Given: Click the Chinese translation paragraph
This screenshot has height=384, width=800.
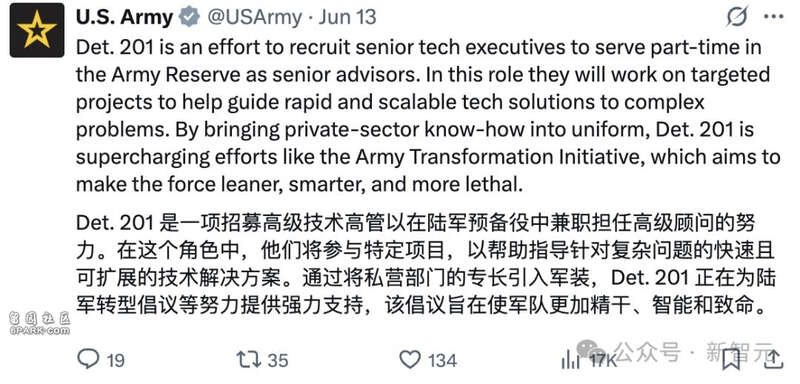Looking at the screenshot, I should coord(426,265).
